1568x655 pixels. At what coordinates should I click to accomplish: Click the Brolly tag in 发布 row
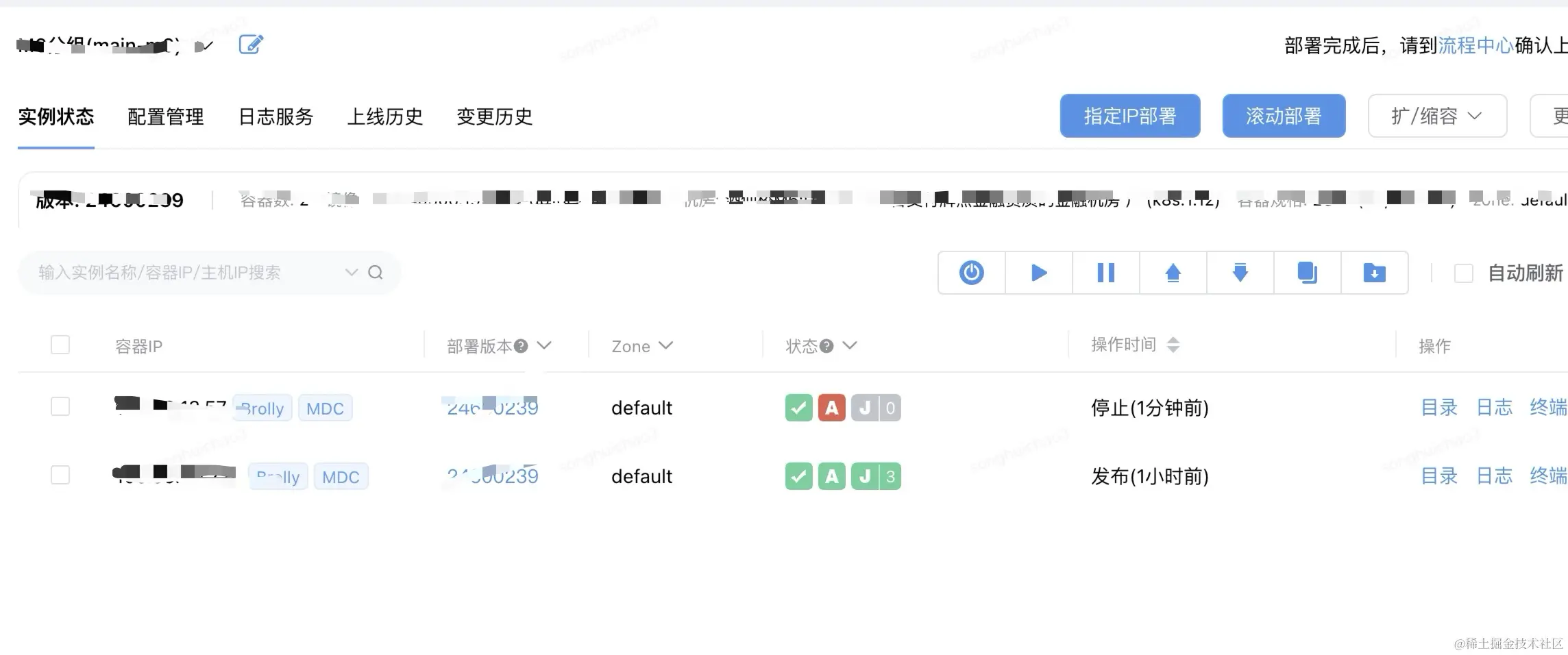(278, 477)
